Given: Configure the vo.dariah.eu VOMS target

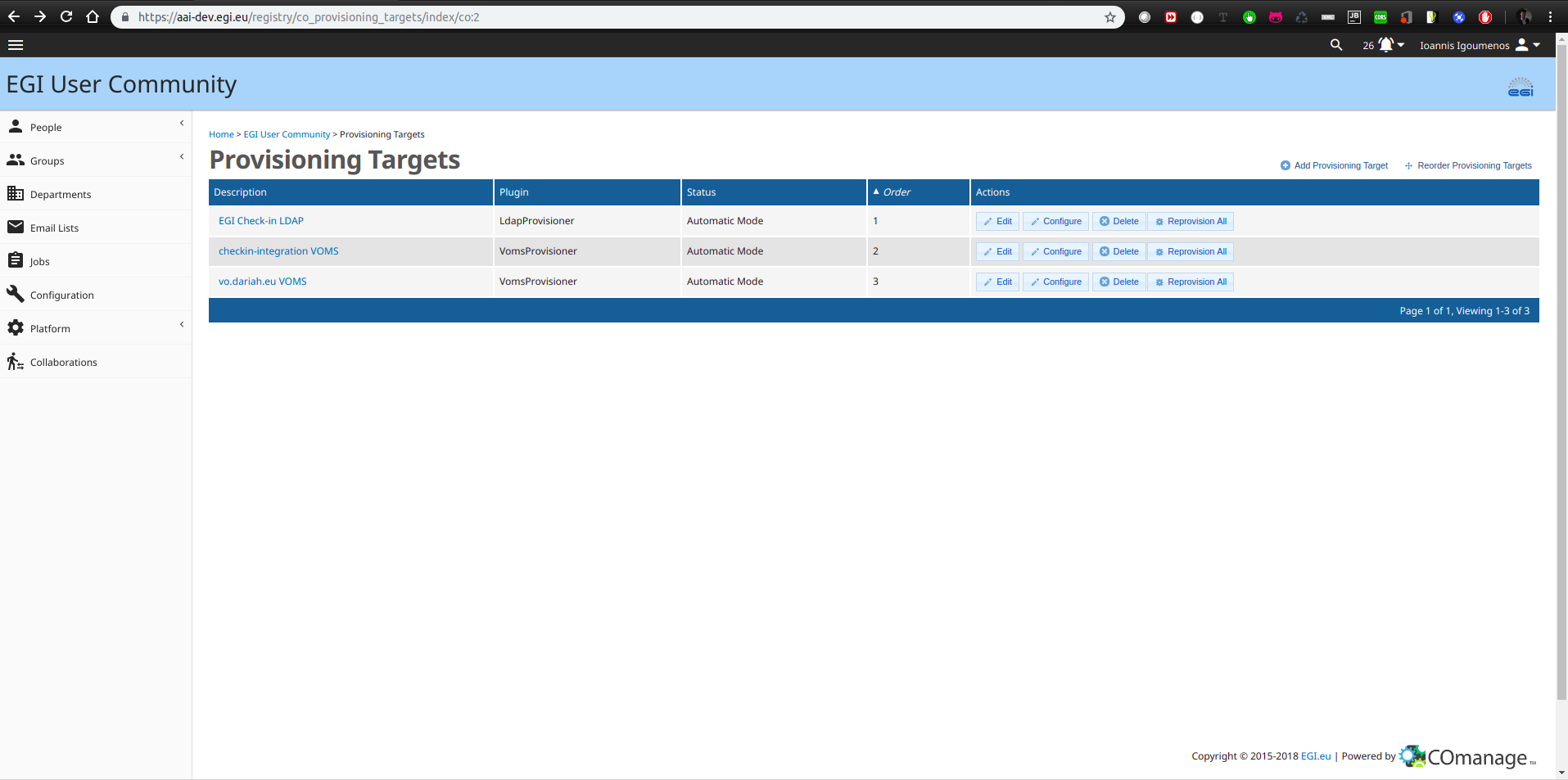Looking at the screenshot, I should [1055, 282].
